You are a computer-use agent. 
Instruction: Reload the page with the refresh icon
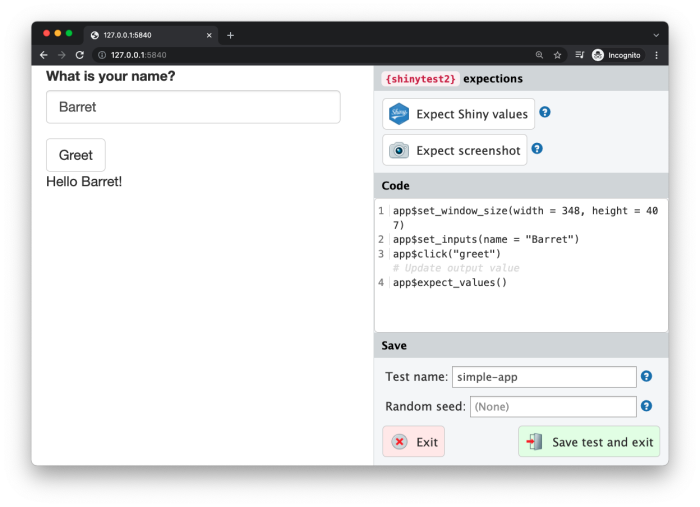[x=80, y=55]
